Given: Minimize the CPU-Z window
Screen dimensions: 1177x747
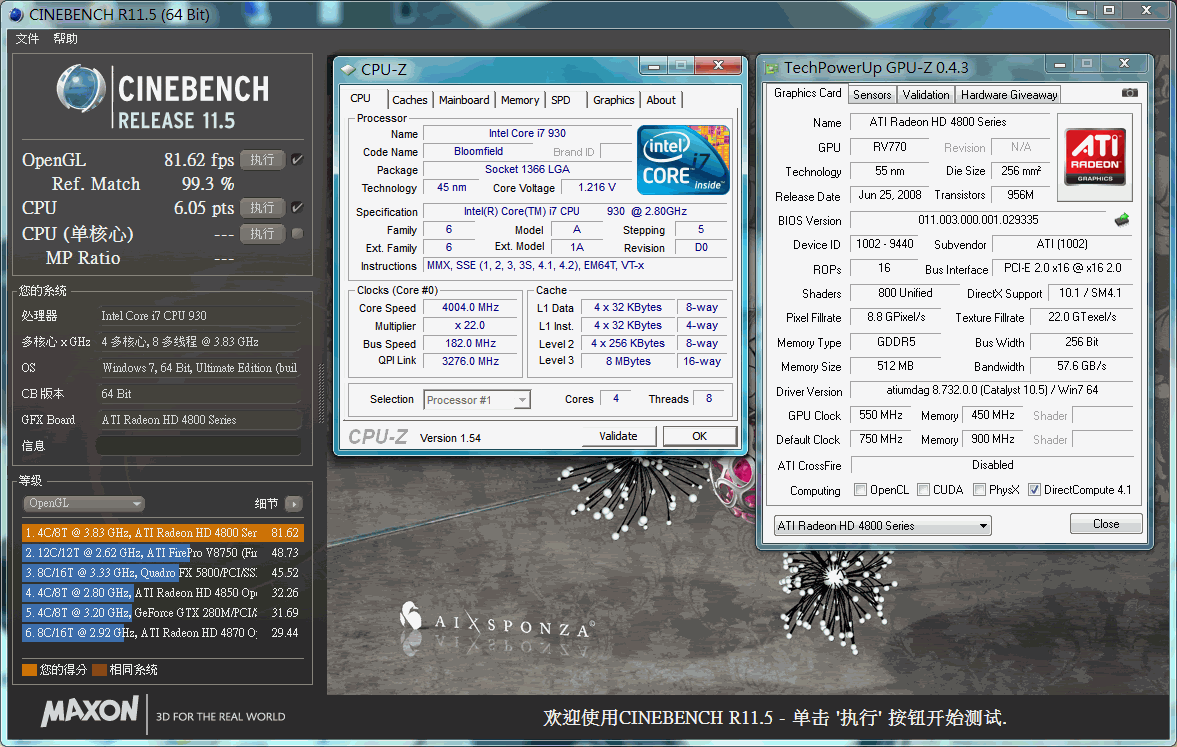Looking at the screenshot, I should [x=653, y=66].
